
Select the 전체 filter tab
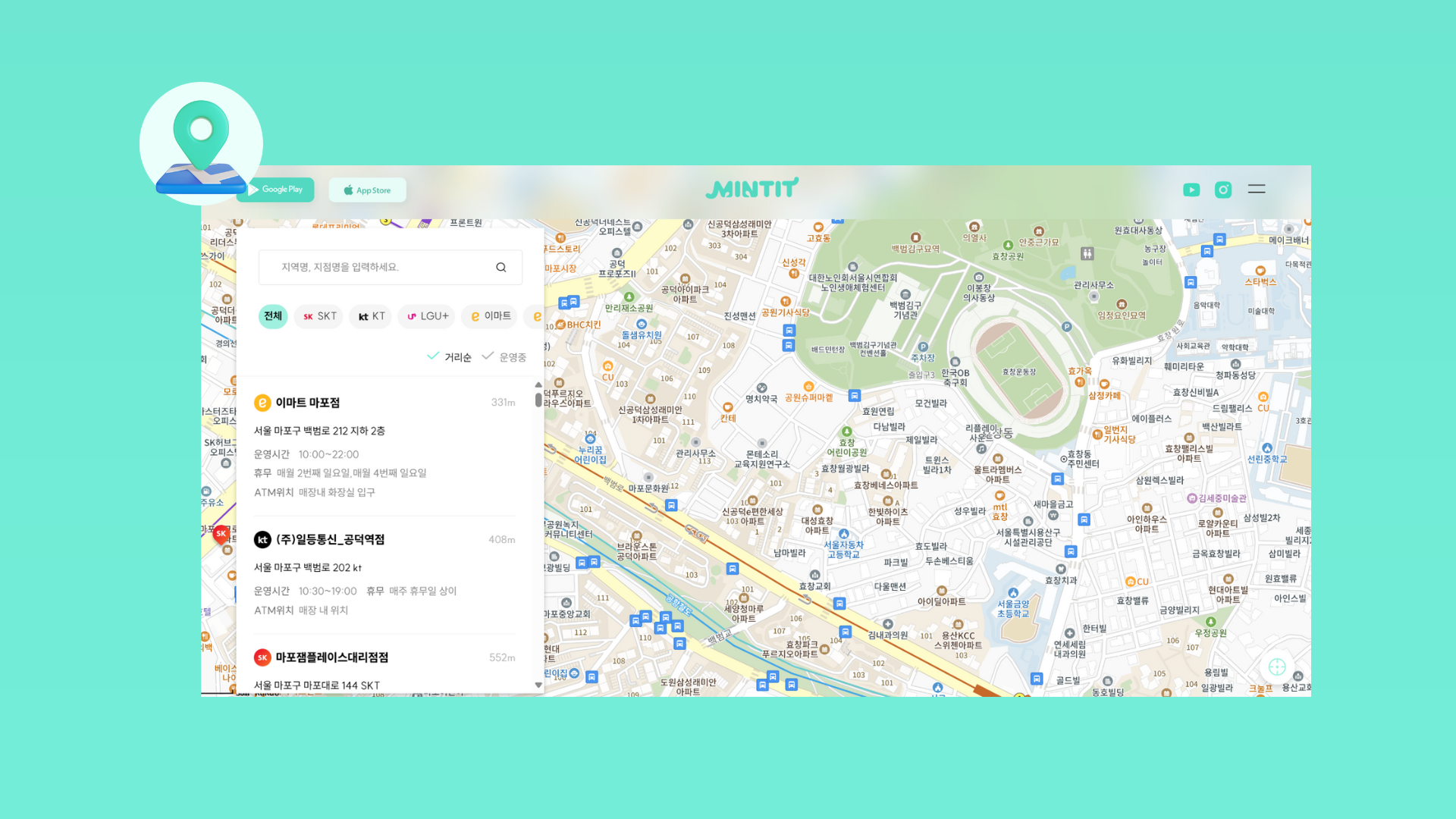(x=273, y=316)
